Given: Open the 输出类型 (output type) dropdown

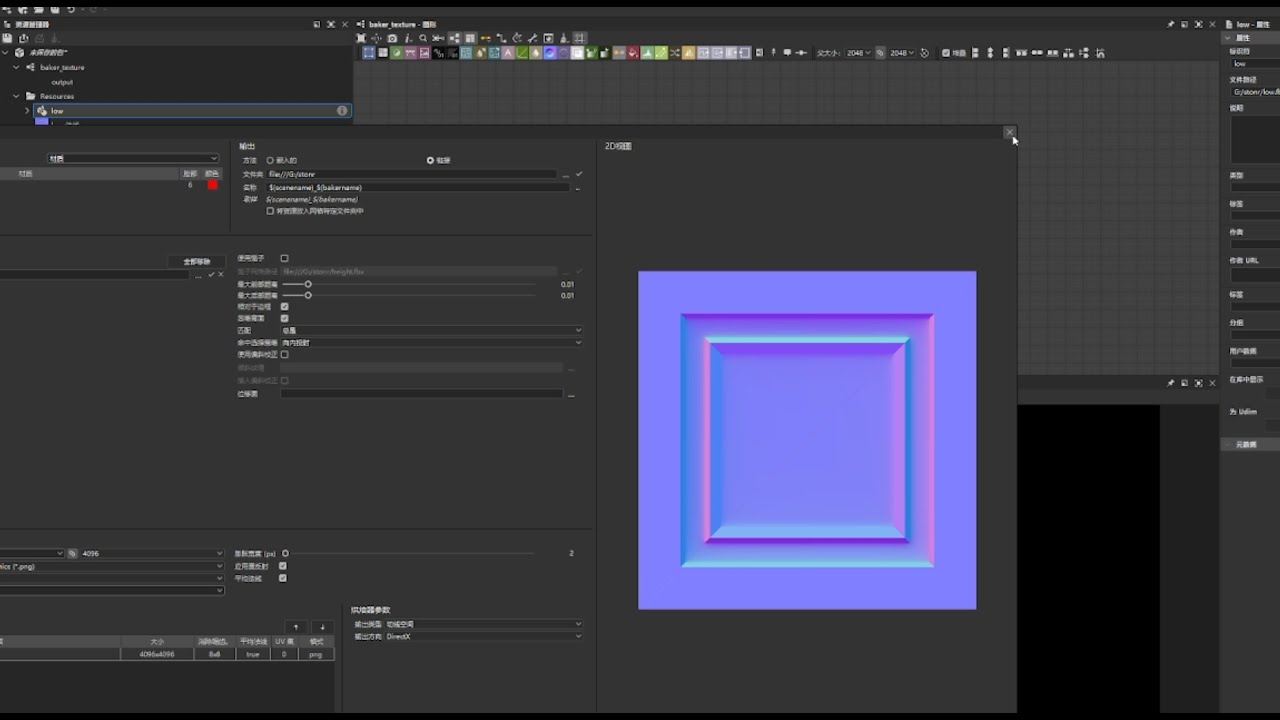Looking at the screenshot, I should tap(484, 624).
